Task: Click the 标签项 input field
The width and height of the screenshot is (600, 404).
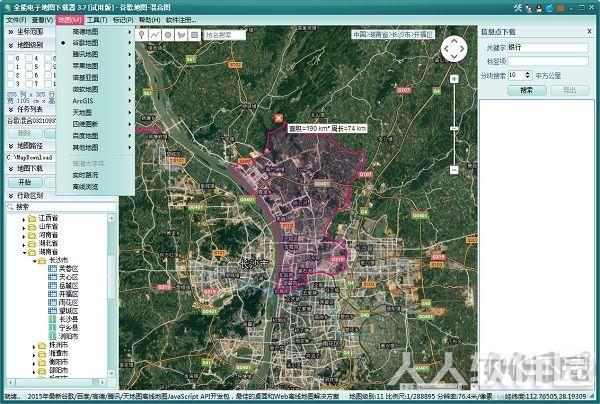Action: 548,61
